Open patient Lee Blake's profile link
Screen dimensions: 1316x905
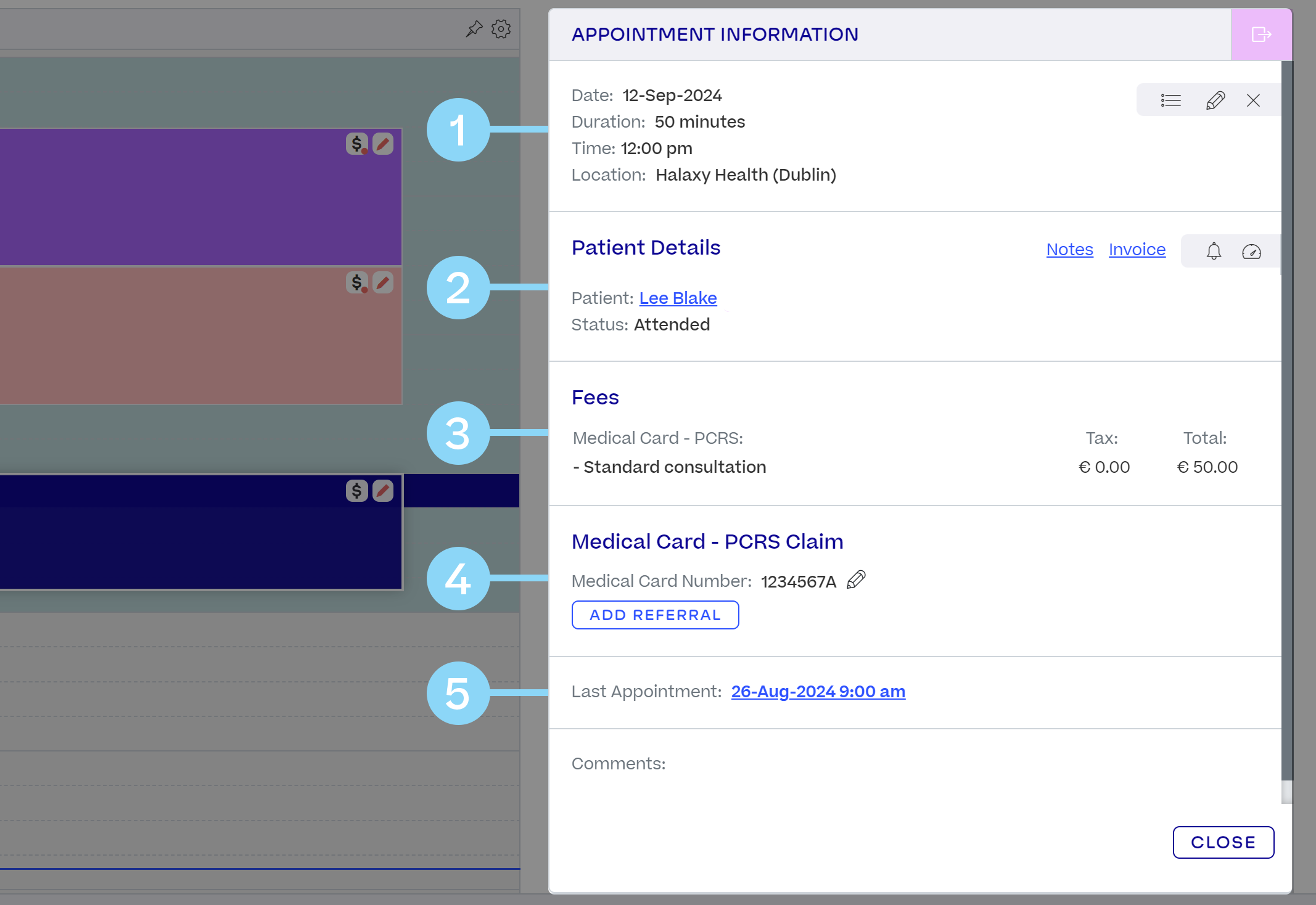(678, 298)
